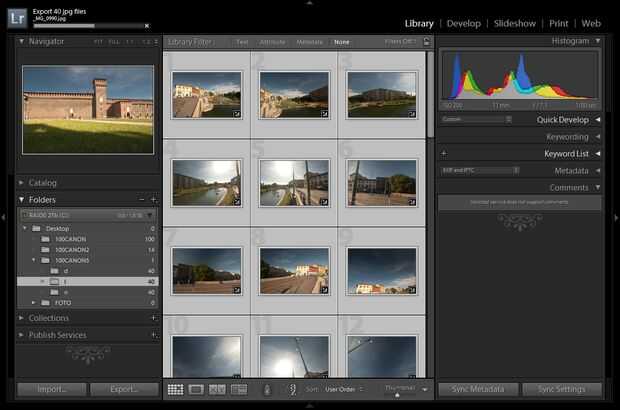Hide the left panel via edge arrow
This screenshot has height=410, width=620.
point(3,217)
